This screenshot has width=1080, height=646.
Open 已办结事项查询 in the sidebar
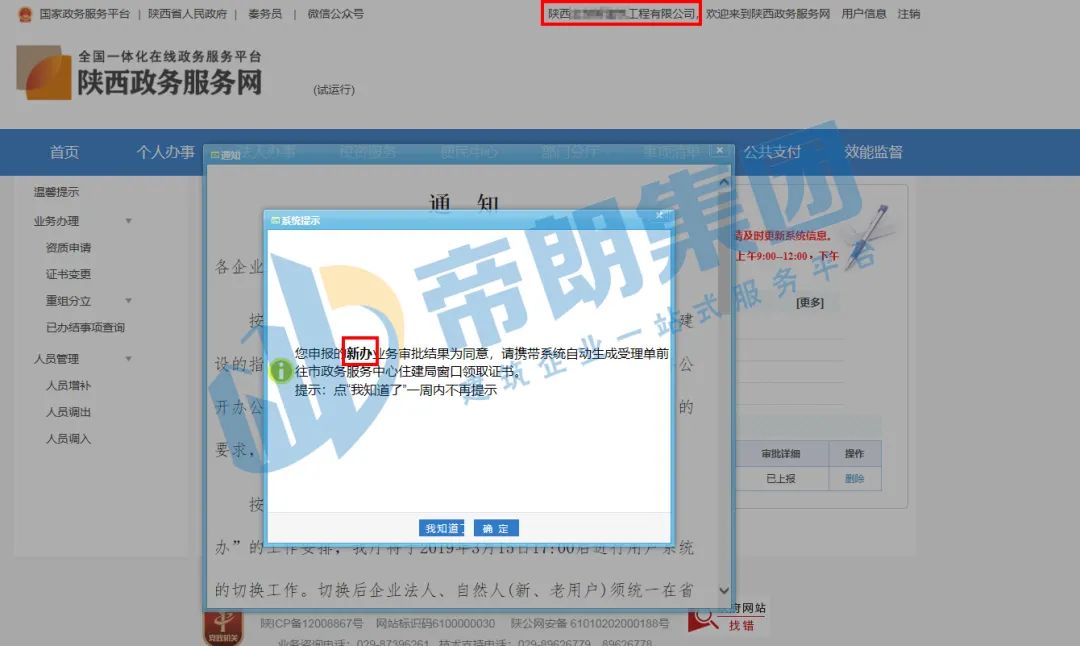85,328
